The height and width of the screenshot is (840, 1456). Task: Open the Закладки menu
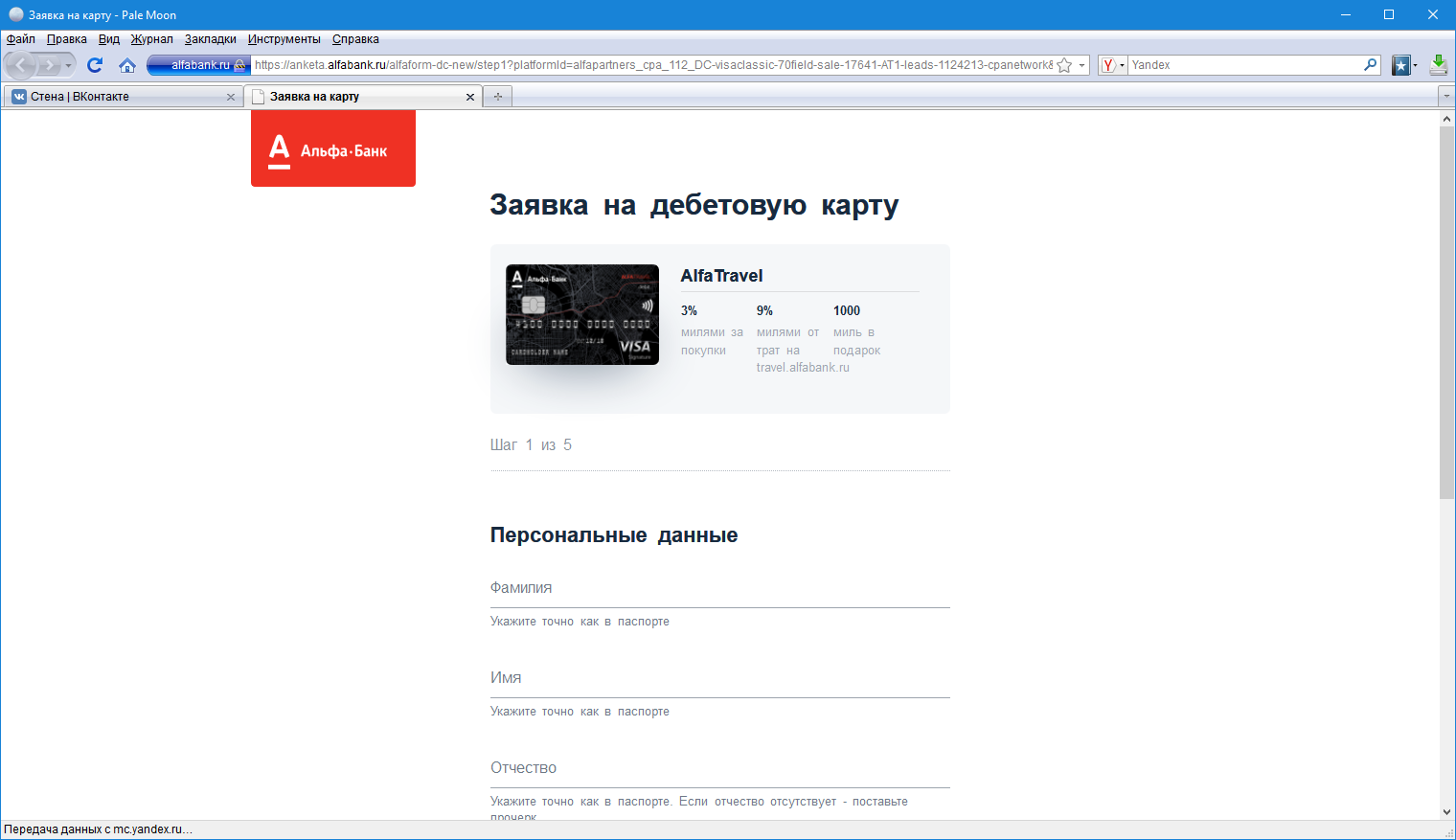point(211,39)
